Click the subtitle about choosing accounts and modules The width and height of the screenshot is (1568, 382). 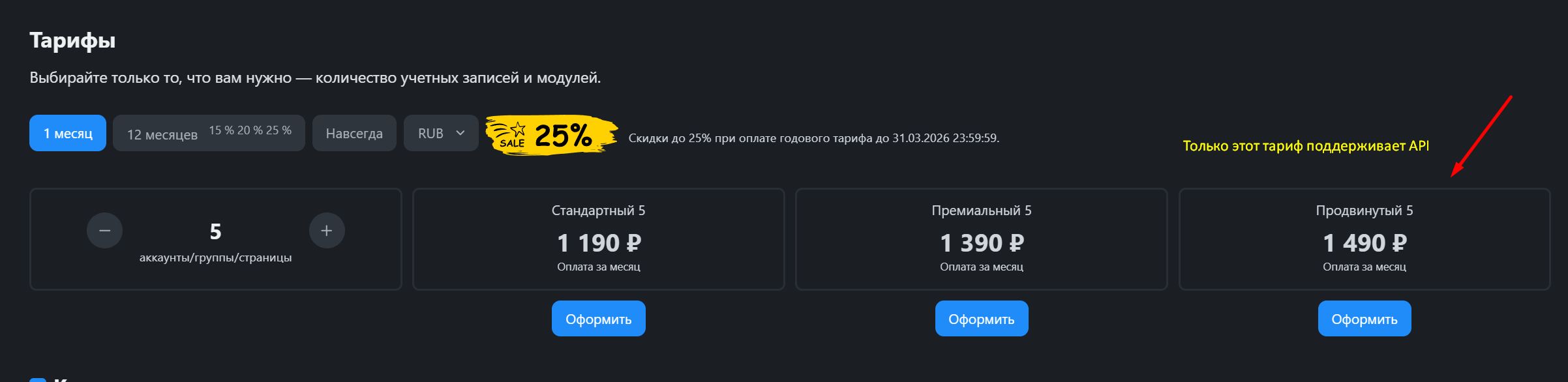point(315,78)
